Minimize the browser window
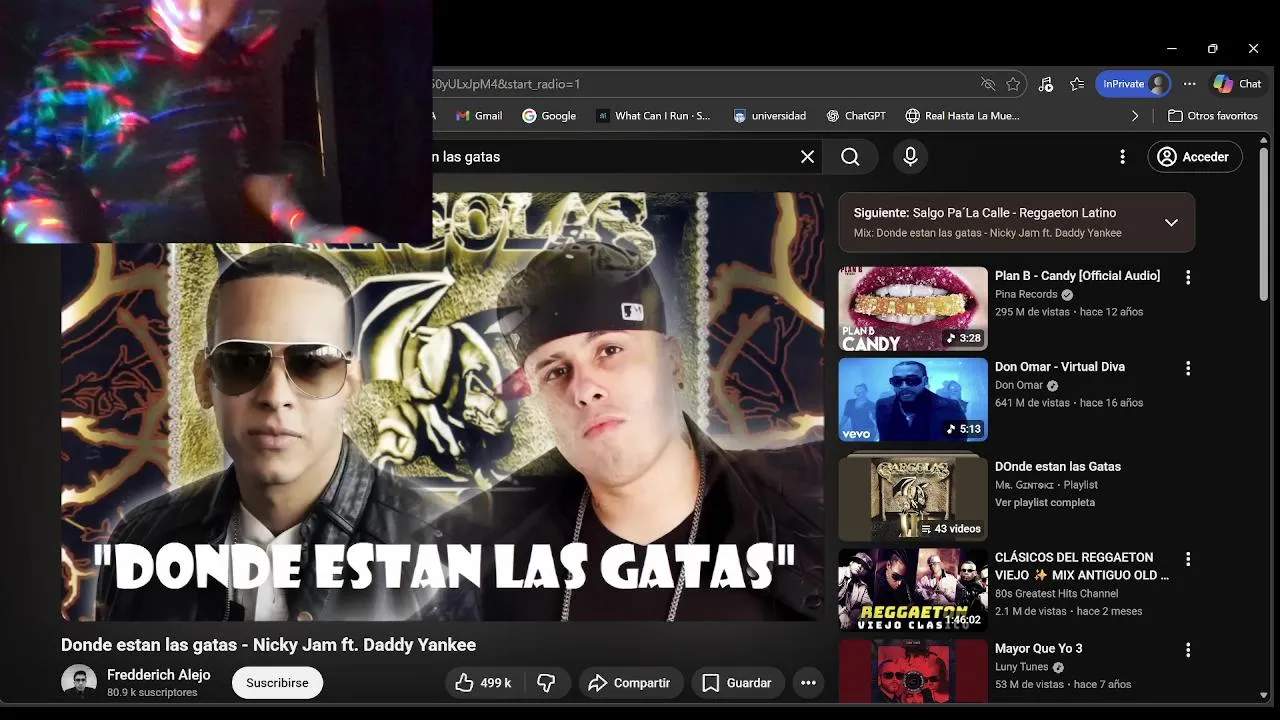This screenshot has width=1280, height=720. pyautogui.click(x=1171, y=48)
